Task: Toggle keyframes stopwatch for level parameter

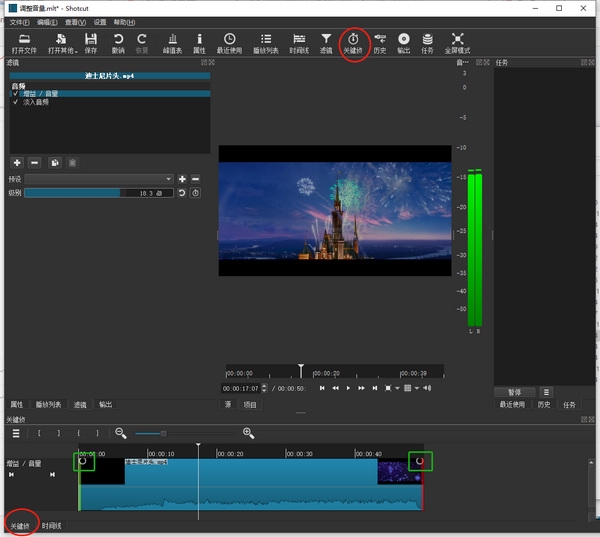Action: [196, 193]
